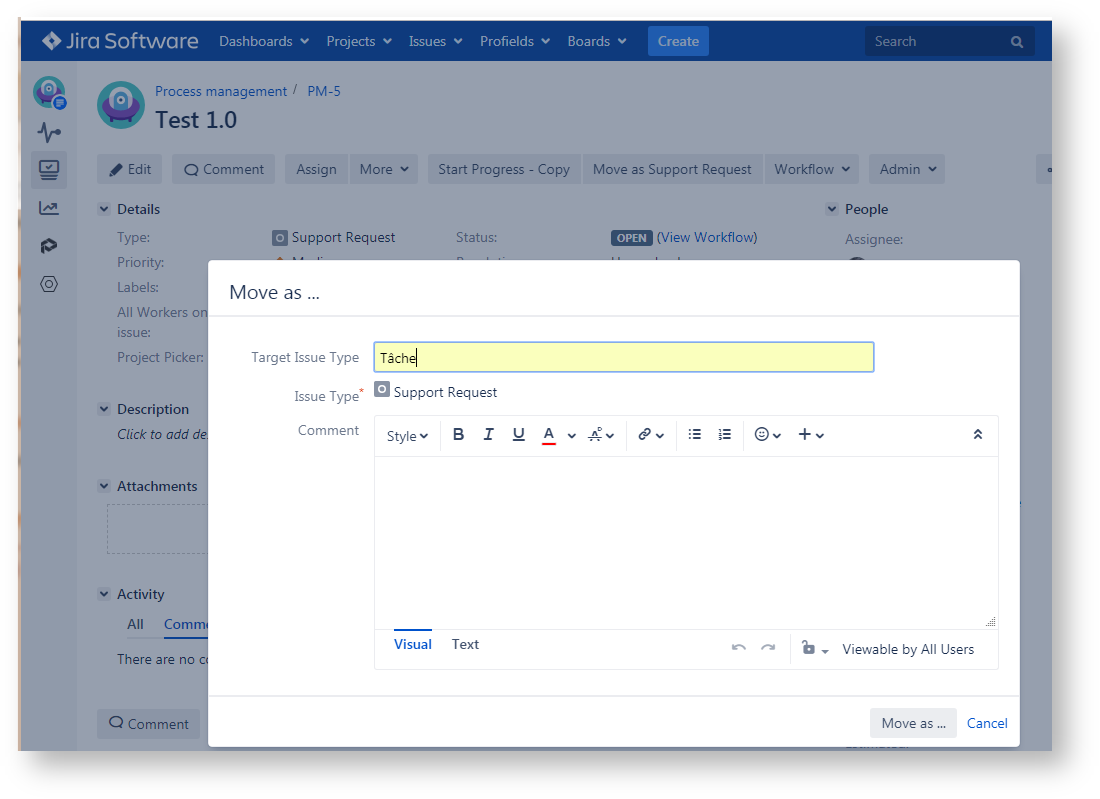Pick text color using red-underlined A
Image resolution: width=1100 pixels, height=799 pixels.
tap(548, 435)
